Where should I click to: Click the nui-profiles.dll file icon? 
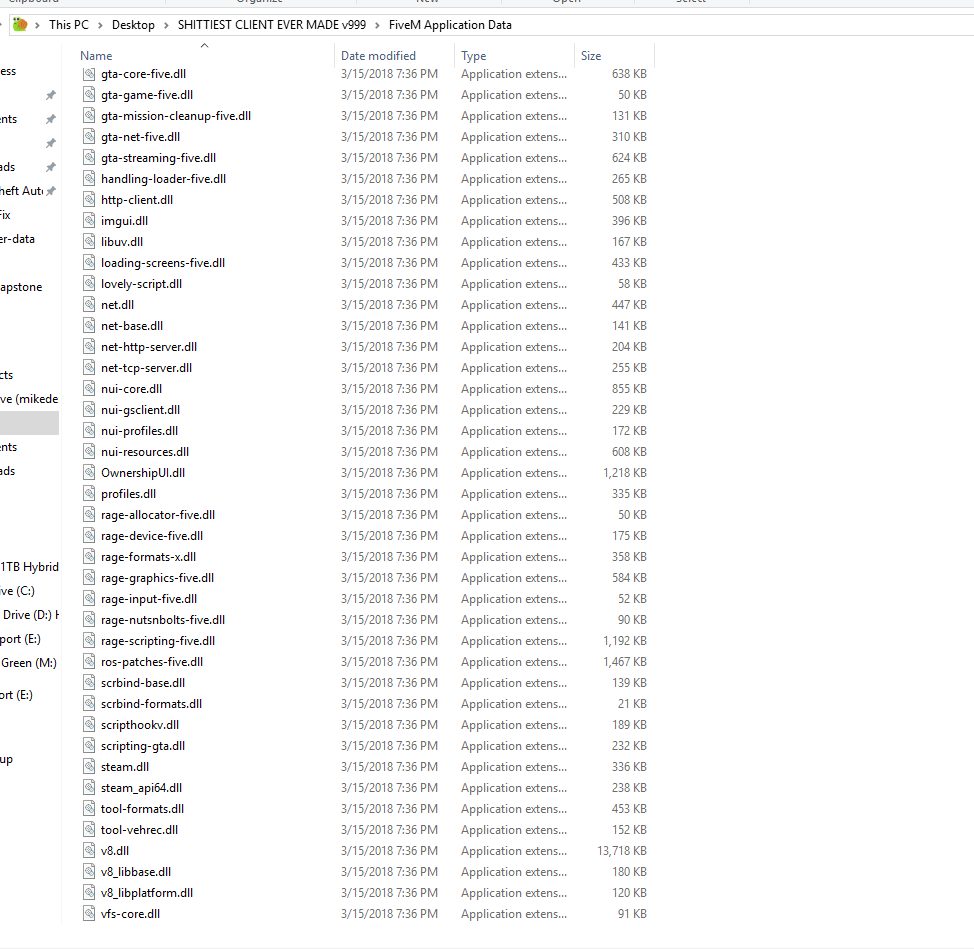tap(89, 430)
